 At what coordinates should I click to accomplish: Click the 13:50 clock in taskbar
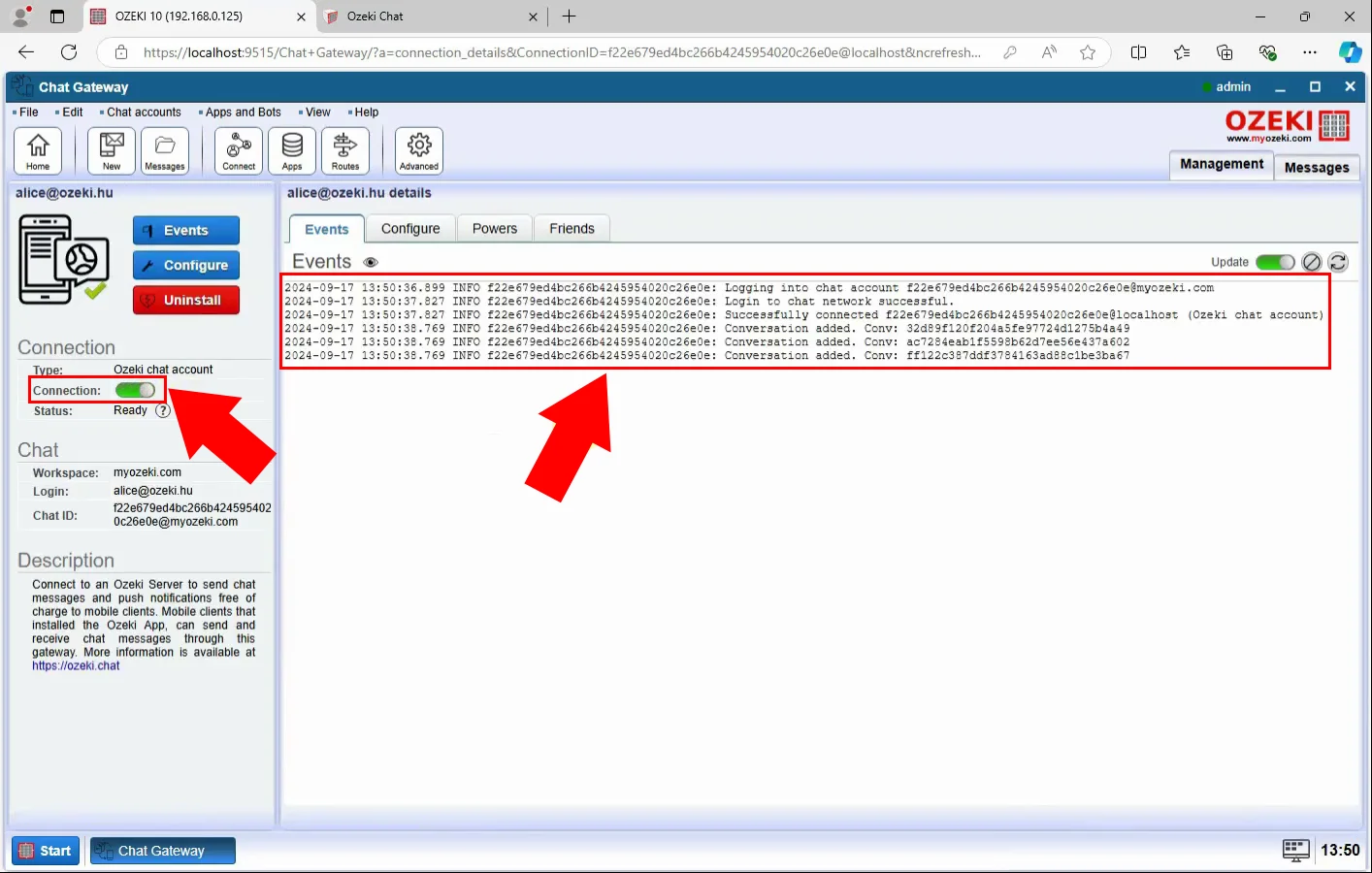[x=1340, y=851]
